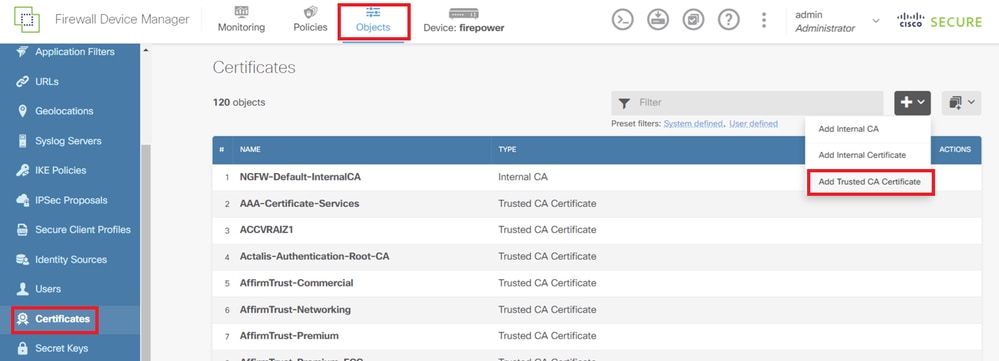Open the help question mark icon
999x361 pixels.
click(x=728, y=20)
